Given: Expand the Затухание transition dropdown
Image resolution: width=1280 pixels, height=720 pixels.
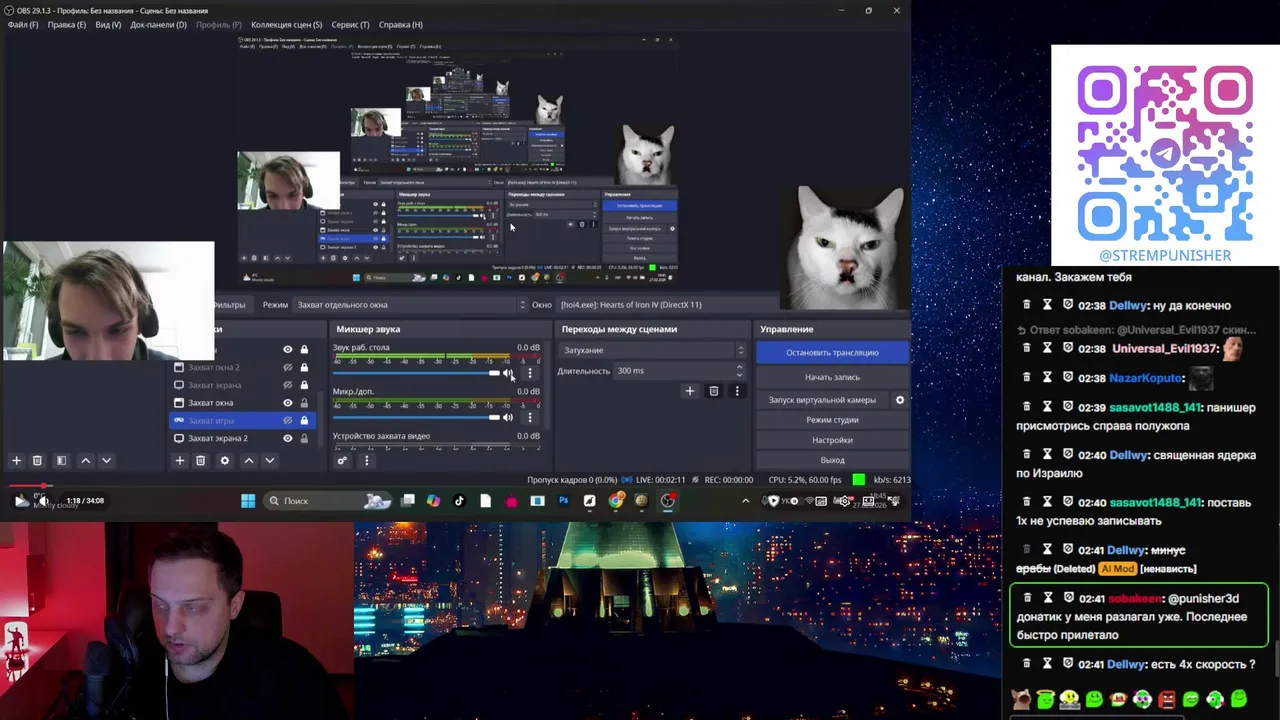Looking at the screenshot, I should tap(652, 350).
